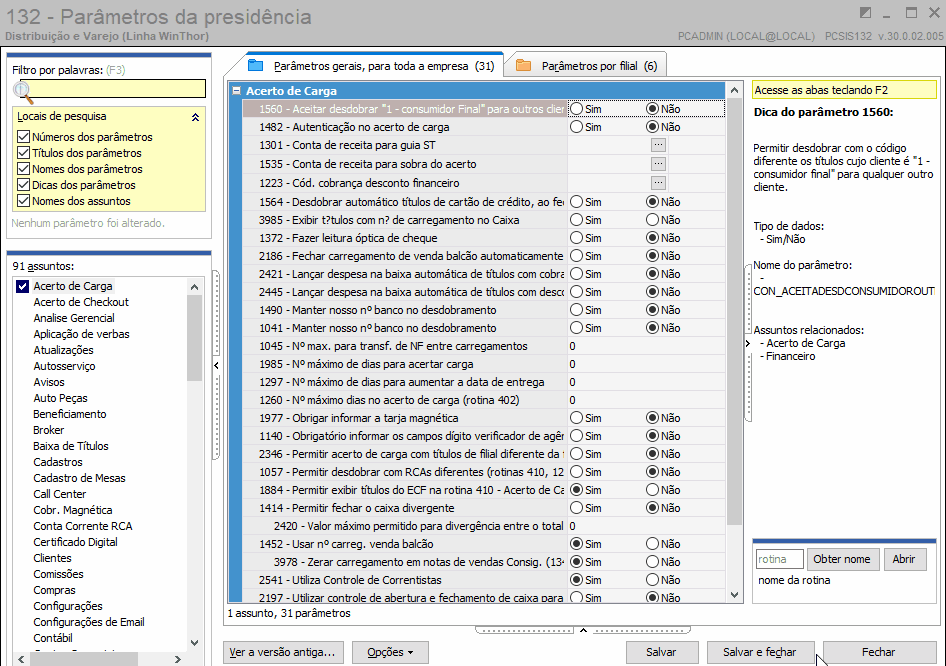
Task: Click parameters grid scroll down arrow
Action: [x=734, y=595]
